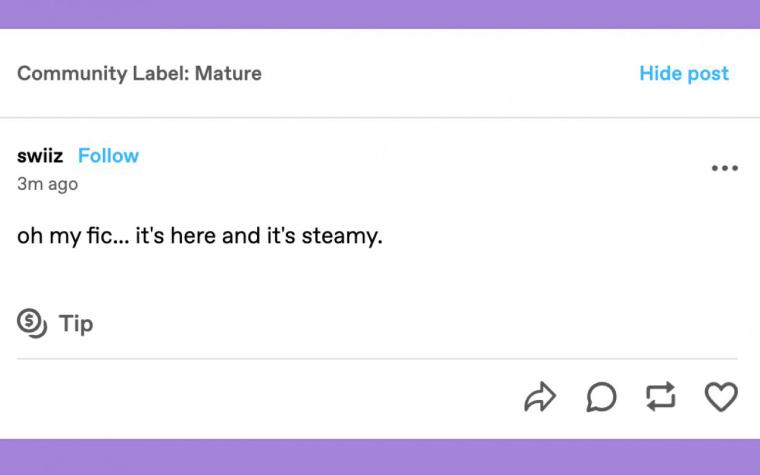Image resolution: width=760 pixels, height=475 pixels.
Task: Click the dollar coin Tip icon
Action: (x=32, y=323)
